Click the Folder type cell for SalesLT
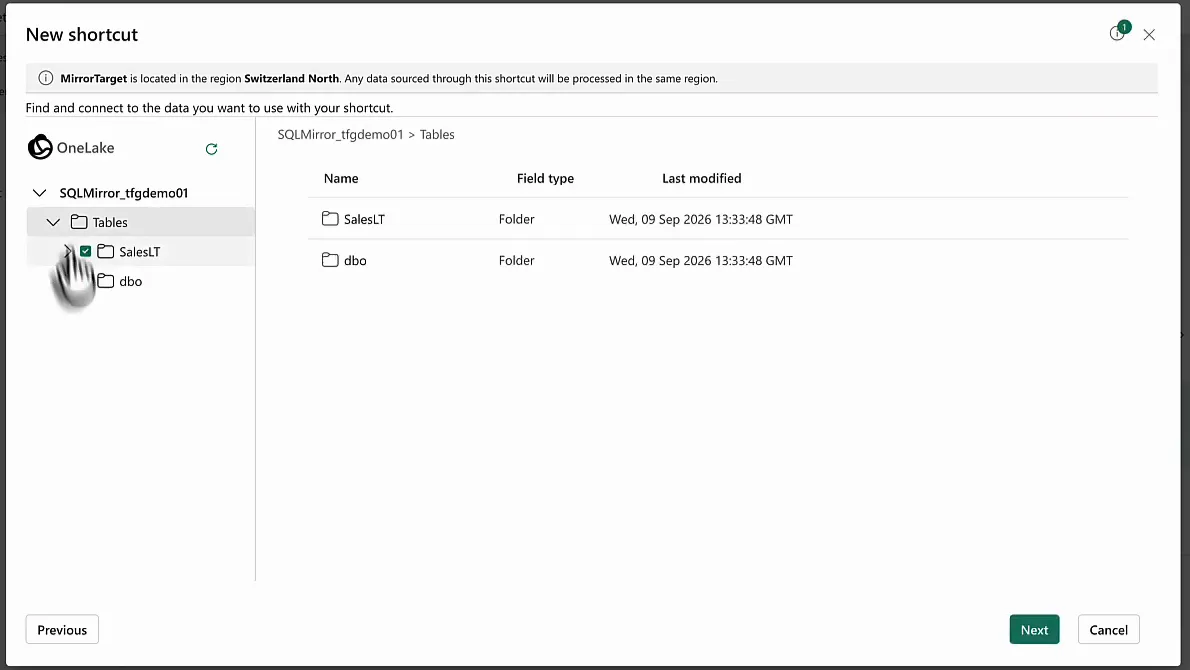Viewport: 1190px width, 670px height. point(516,219)
